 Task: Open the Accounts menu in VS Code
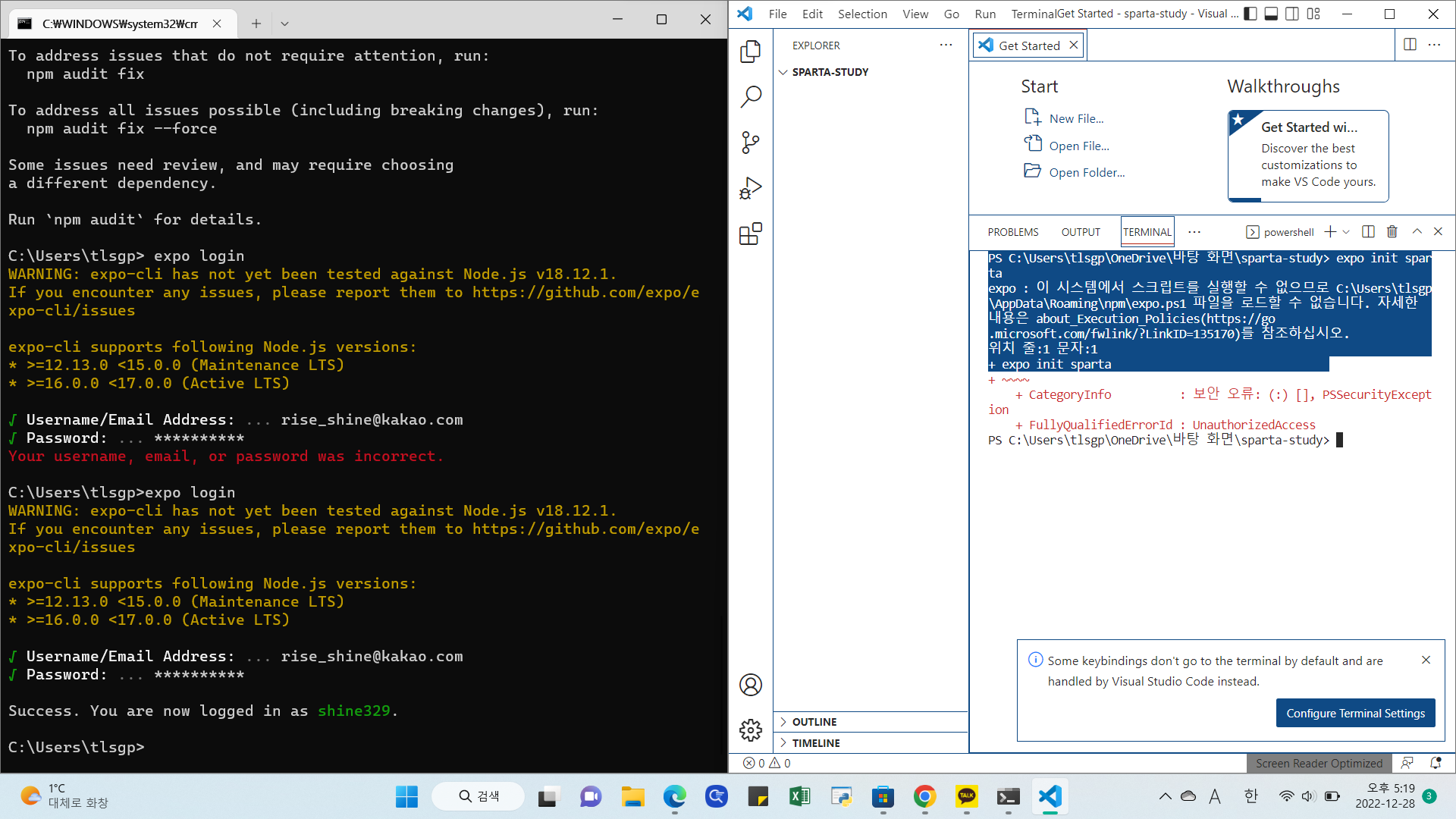(x=751, y=685)
